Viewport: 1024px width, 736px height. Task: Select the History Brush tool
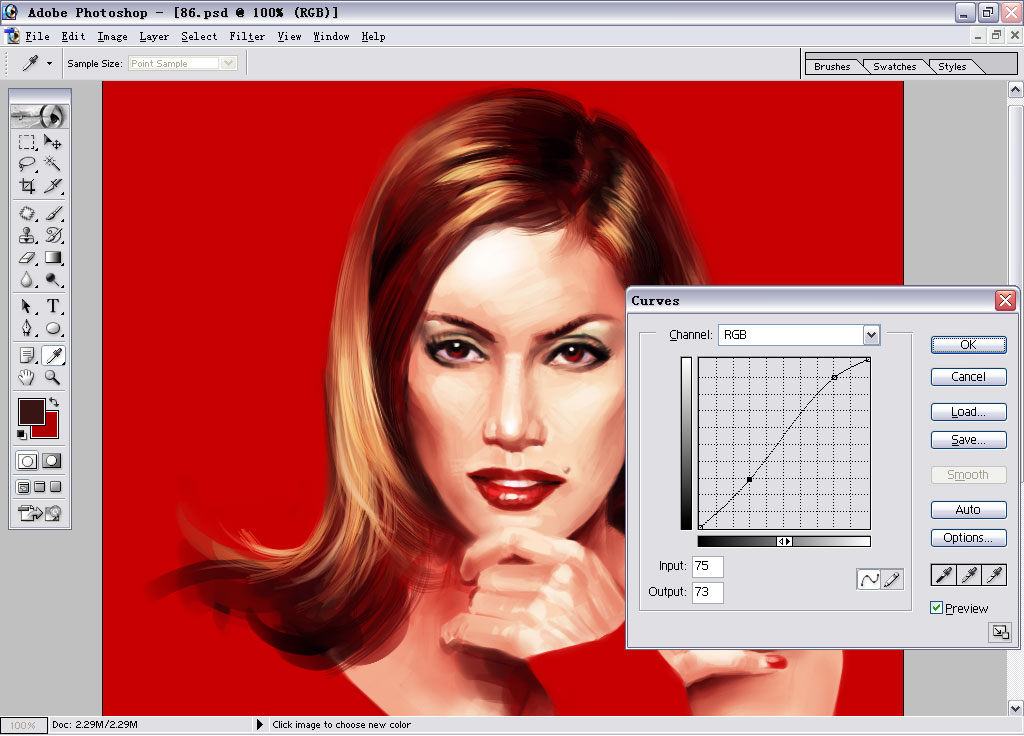point(53,235)
